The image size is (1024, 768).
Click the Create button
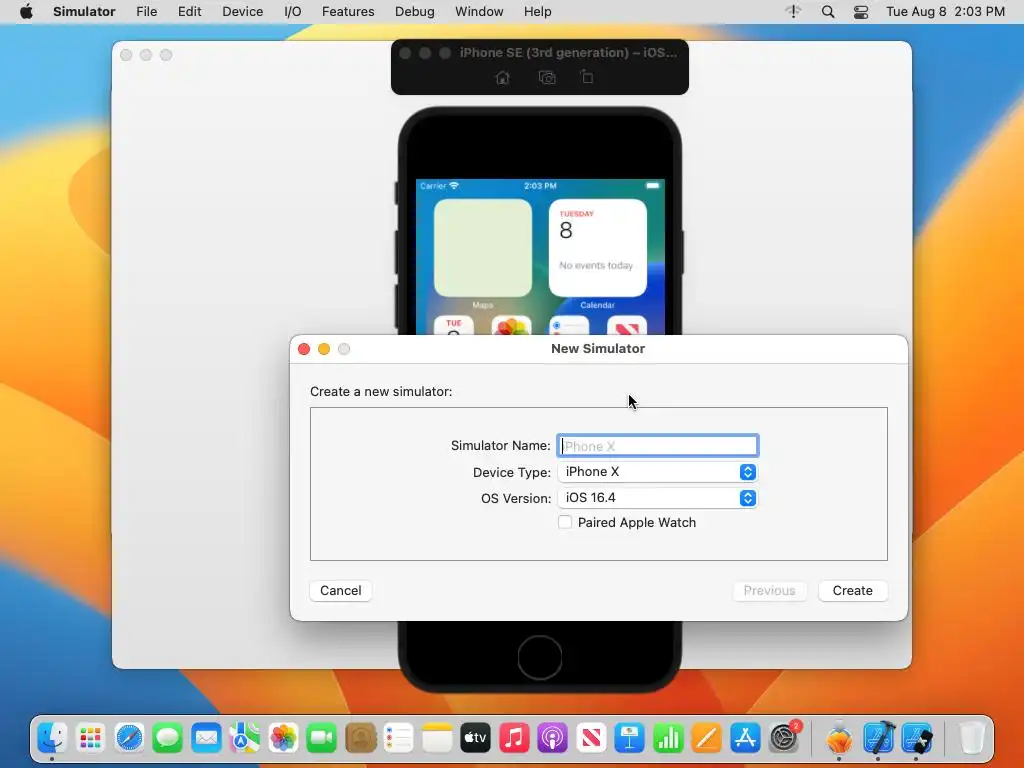click(x=852, y=590)
